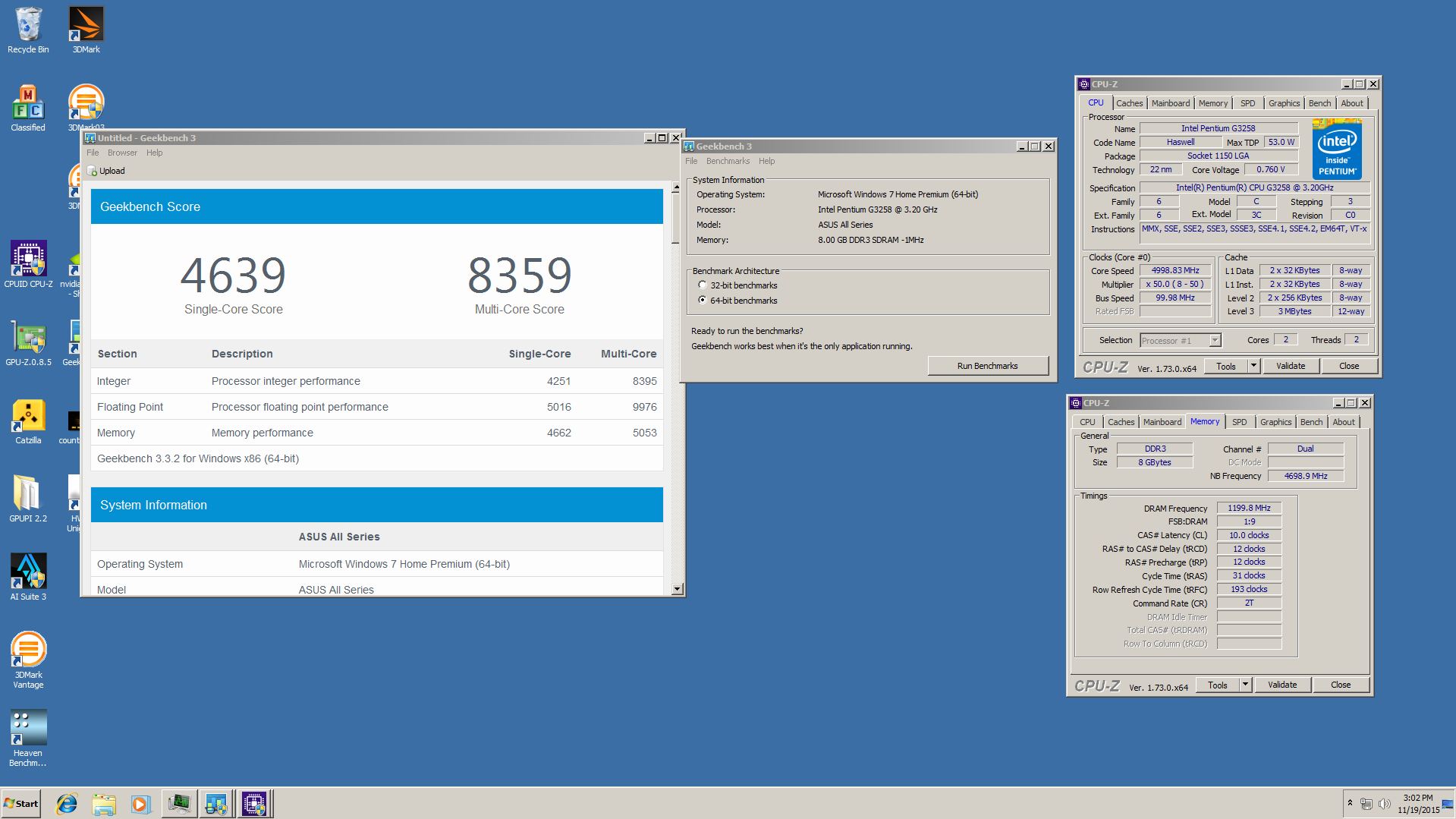Click the Close button in the lower CPU-Z window

[x=1341, y=685]
